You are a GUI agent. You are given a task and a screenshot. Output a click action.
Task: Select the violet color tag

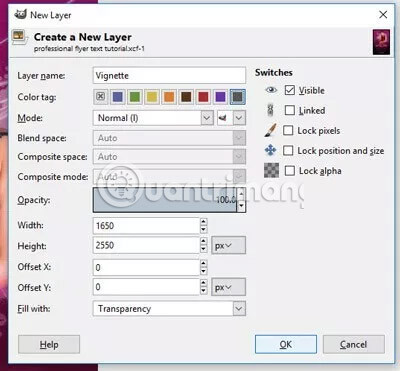[220, 97]
